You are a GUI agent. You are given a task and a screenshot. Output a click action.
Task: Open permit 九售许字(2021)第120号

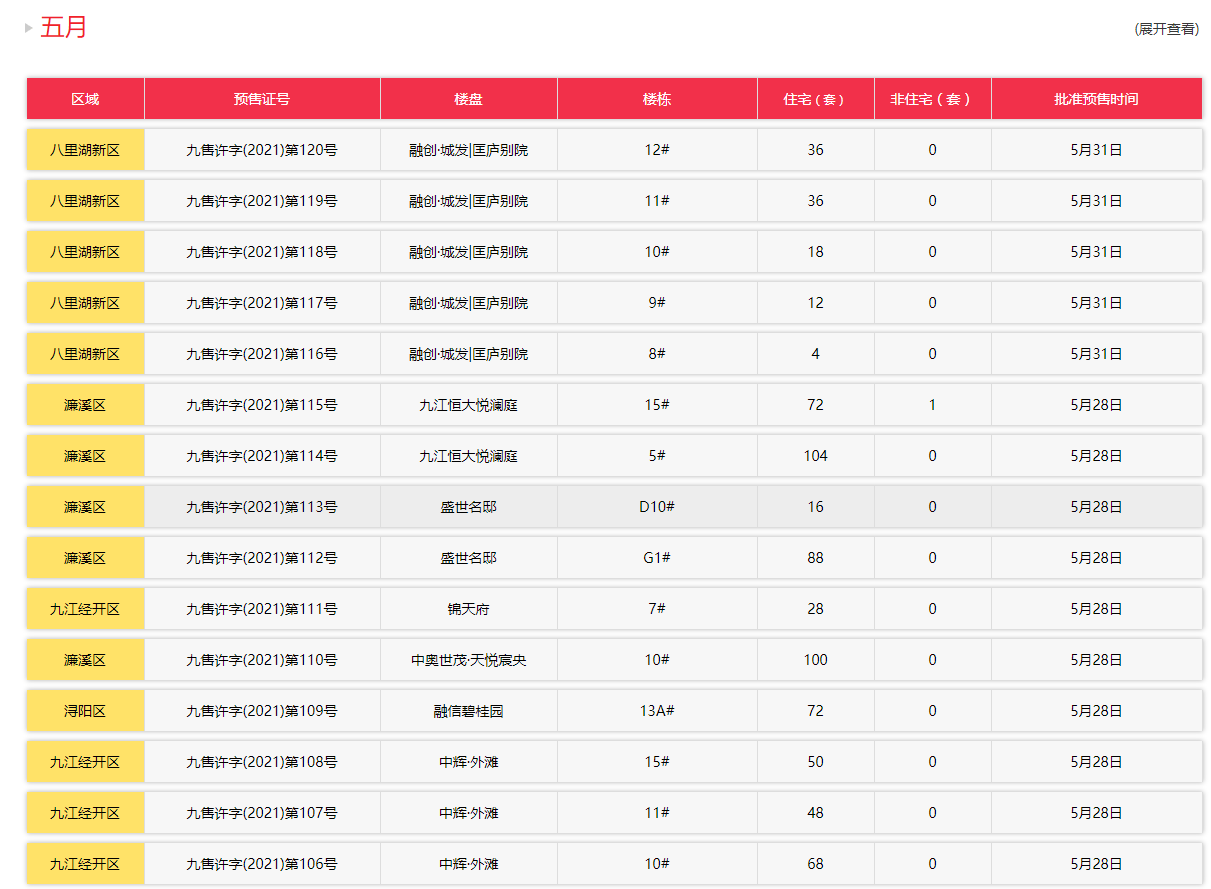(262, 150)
